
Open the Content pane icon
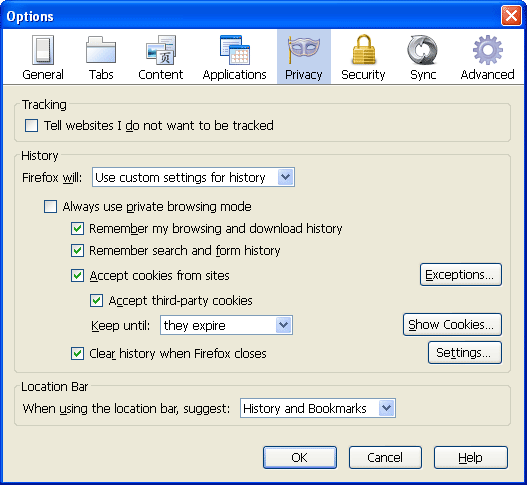pos(161,50)
